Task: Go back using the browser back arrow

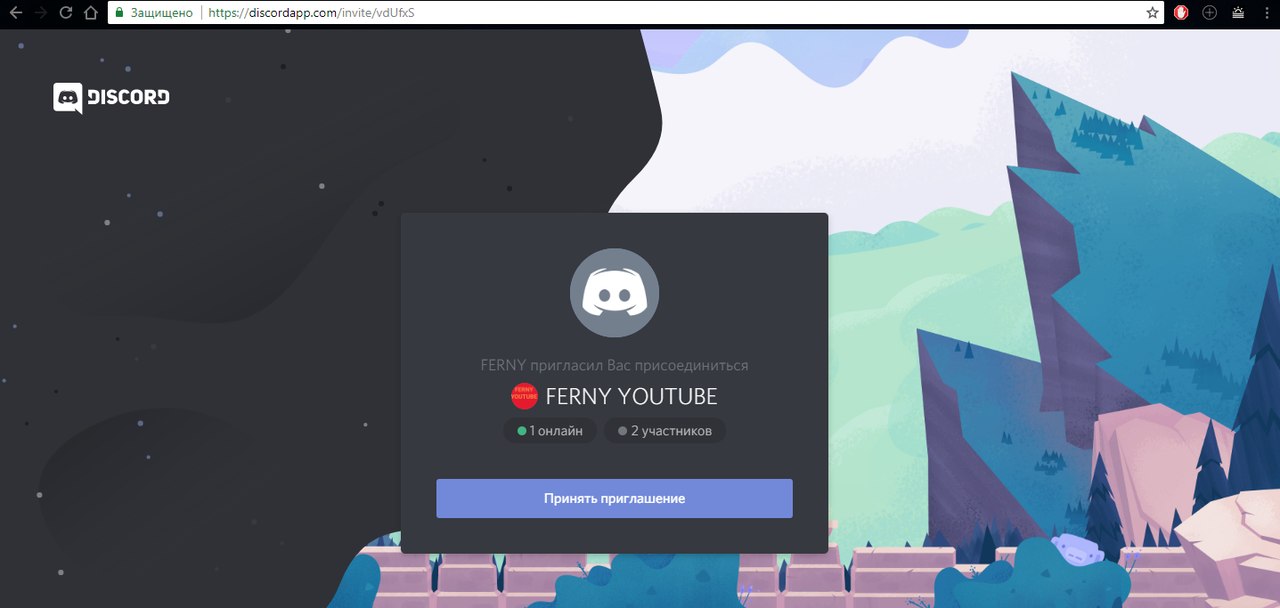Action: click(16, 13)
